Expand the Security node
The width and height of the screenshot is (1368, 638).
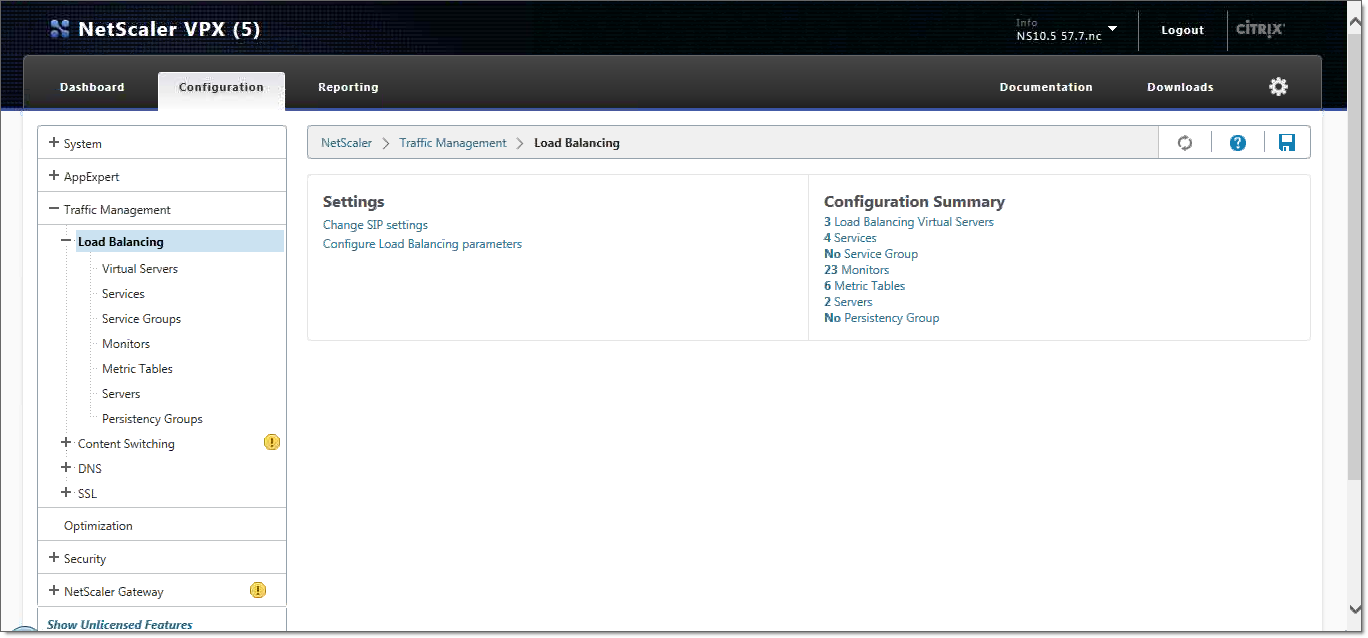pos(54,558)
